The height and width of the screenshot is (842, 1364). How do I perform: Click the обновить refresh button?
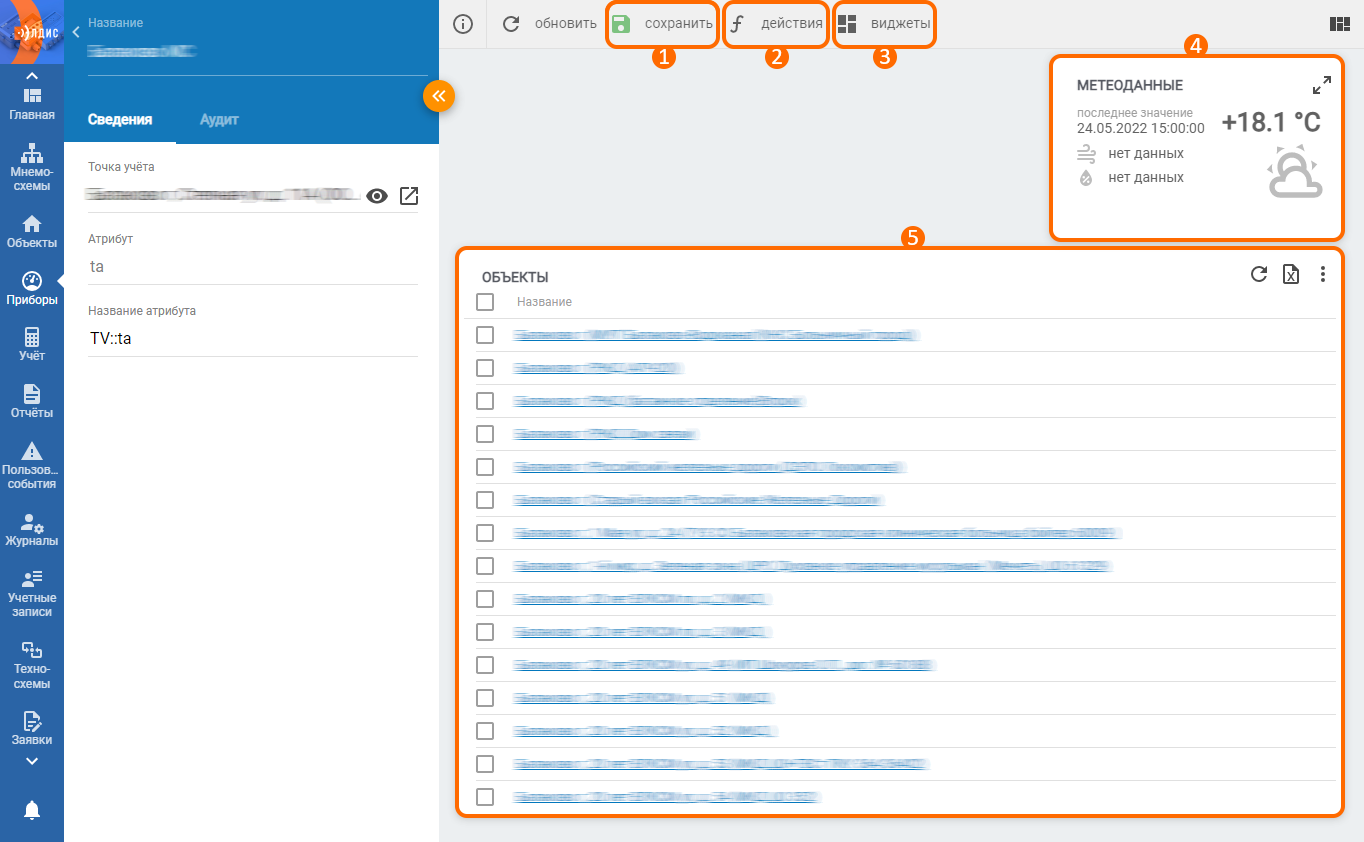click(549, 24)
